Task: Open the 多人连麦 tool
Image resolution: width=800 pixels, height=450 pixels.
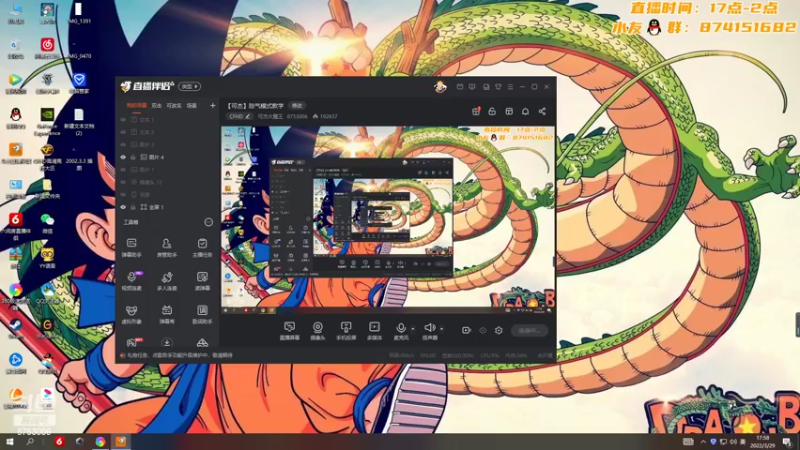Action: tap(167, 281)
